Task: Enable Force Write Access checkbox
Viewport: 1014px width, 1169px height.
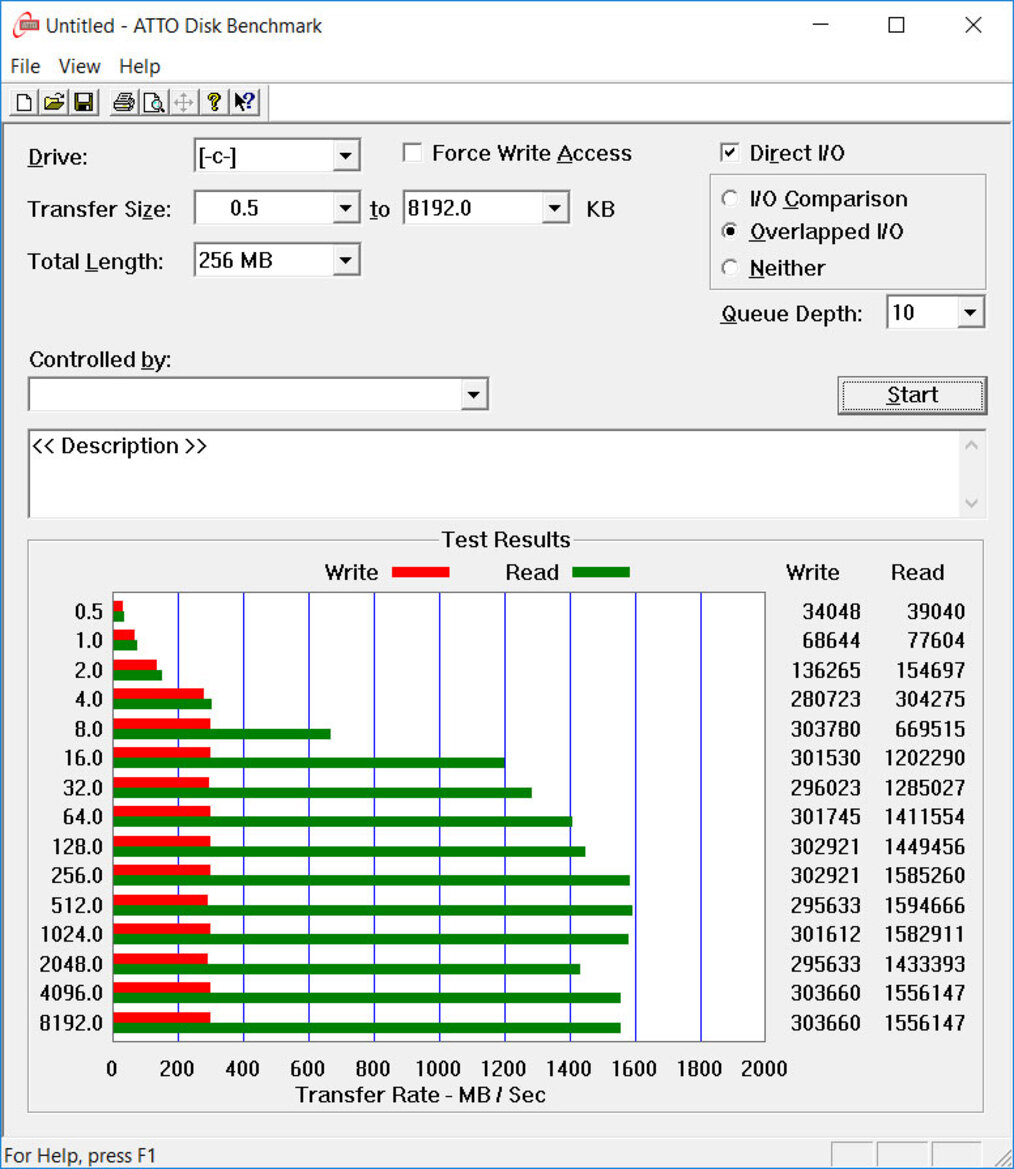Action: point(412,153)
